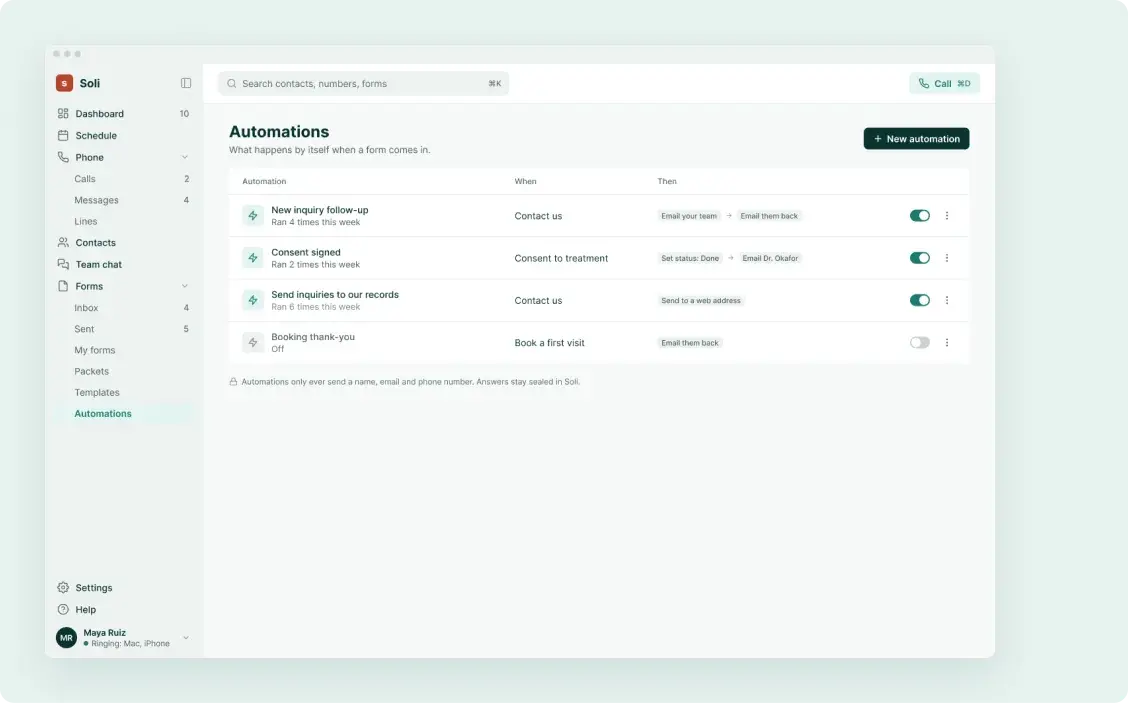Screen dimensions: 1128x703
Task: Enable the Booking thank-you automation
Action: (919, 343)
